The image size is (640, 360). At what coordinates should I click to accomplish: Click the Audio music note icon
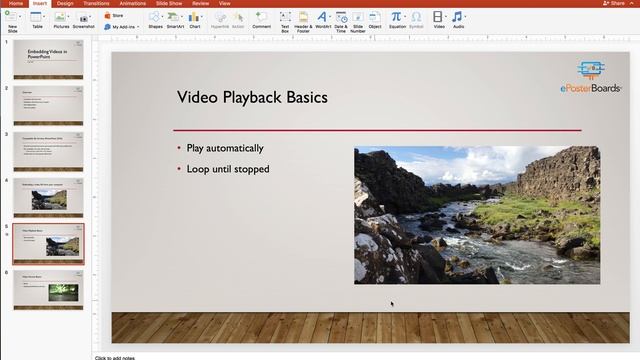pyautogui.click(x=457, y=17)
